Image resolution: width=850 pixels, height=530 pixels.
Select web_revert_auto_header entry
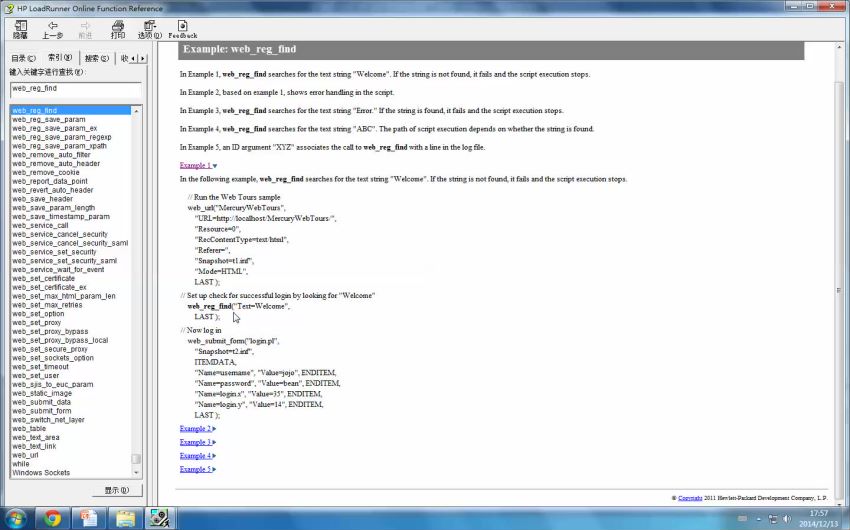pos(53,190)
